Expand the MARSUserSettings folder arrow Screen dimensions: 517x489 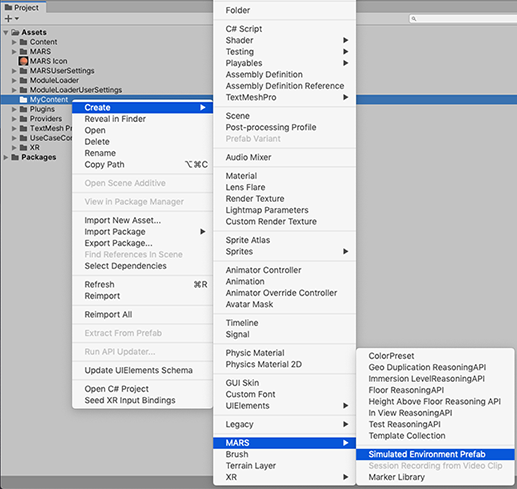(14, 71)
